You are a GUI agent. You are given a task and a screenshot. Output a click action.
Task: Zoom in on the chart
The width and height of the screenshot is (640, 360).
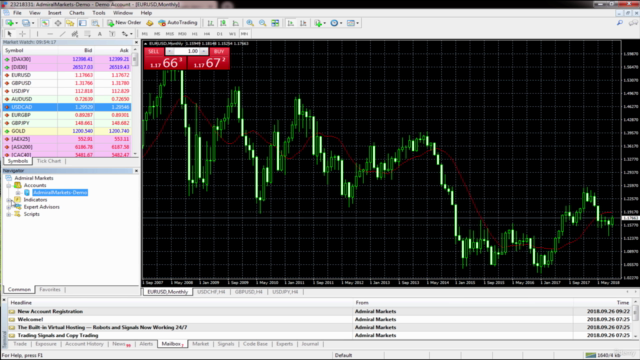coord(250,23)
